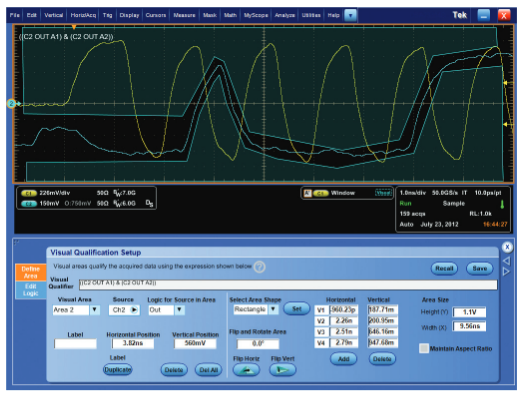Click the orange trigger position marker

tap(74, 27)
